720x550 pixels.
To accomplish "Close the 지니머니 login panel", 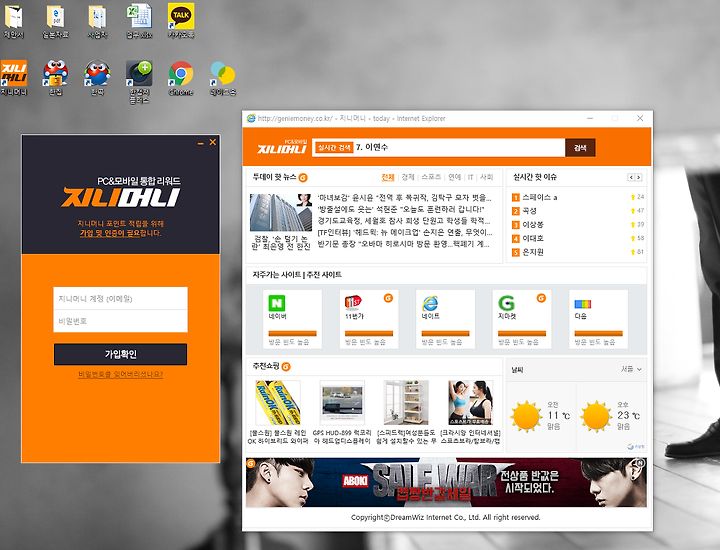I will pyautogui.click(x=213, y=142).
